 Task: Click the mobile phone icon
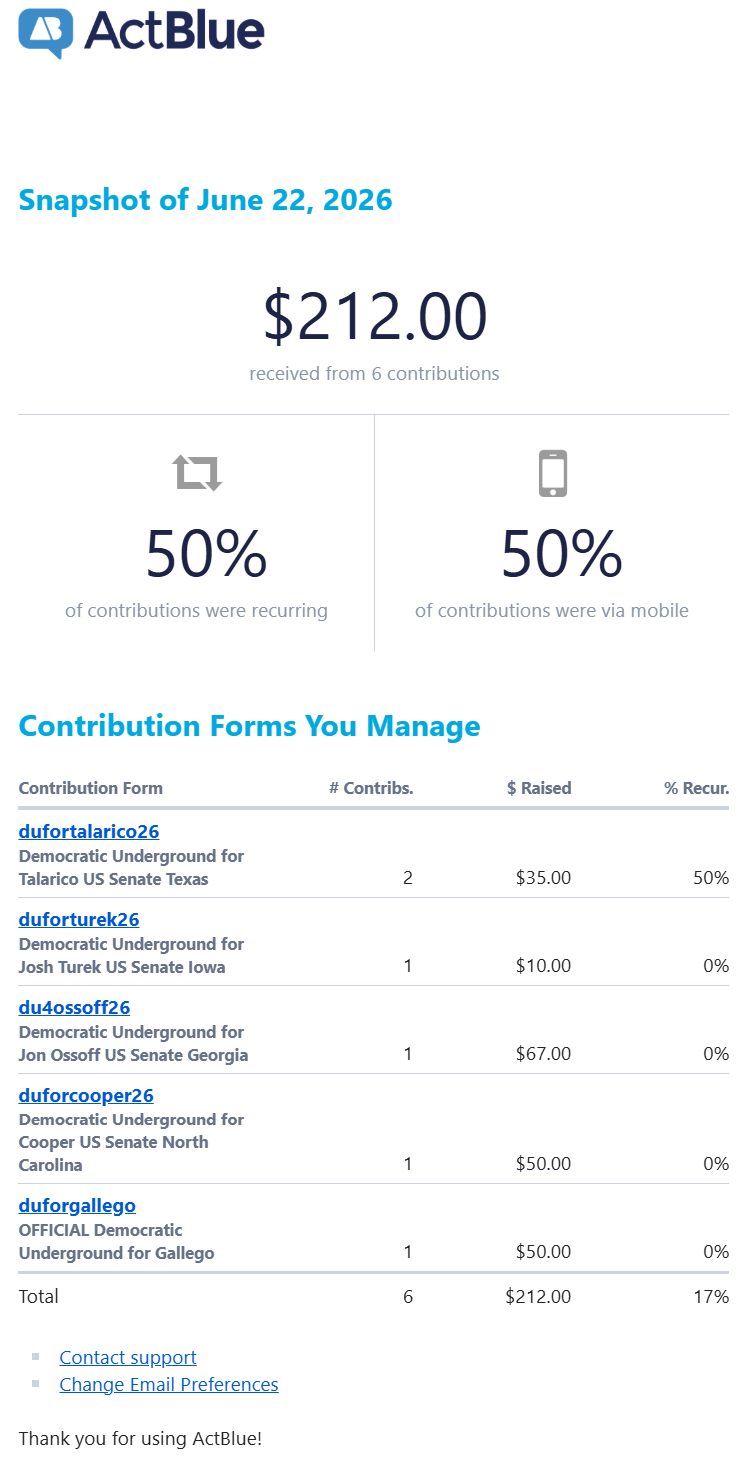point(553,473)
